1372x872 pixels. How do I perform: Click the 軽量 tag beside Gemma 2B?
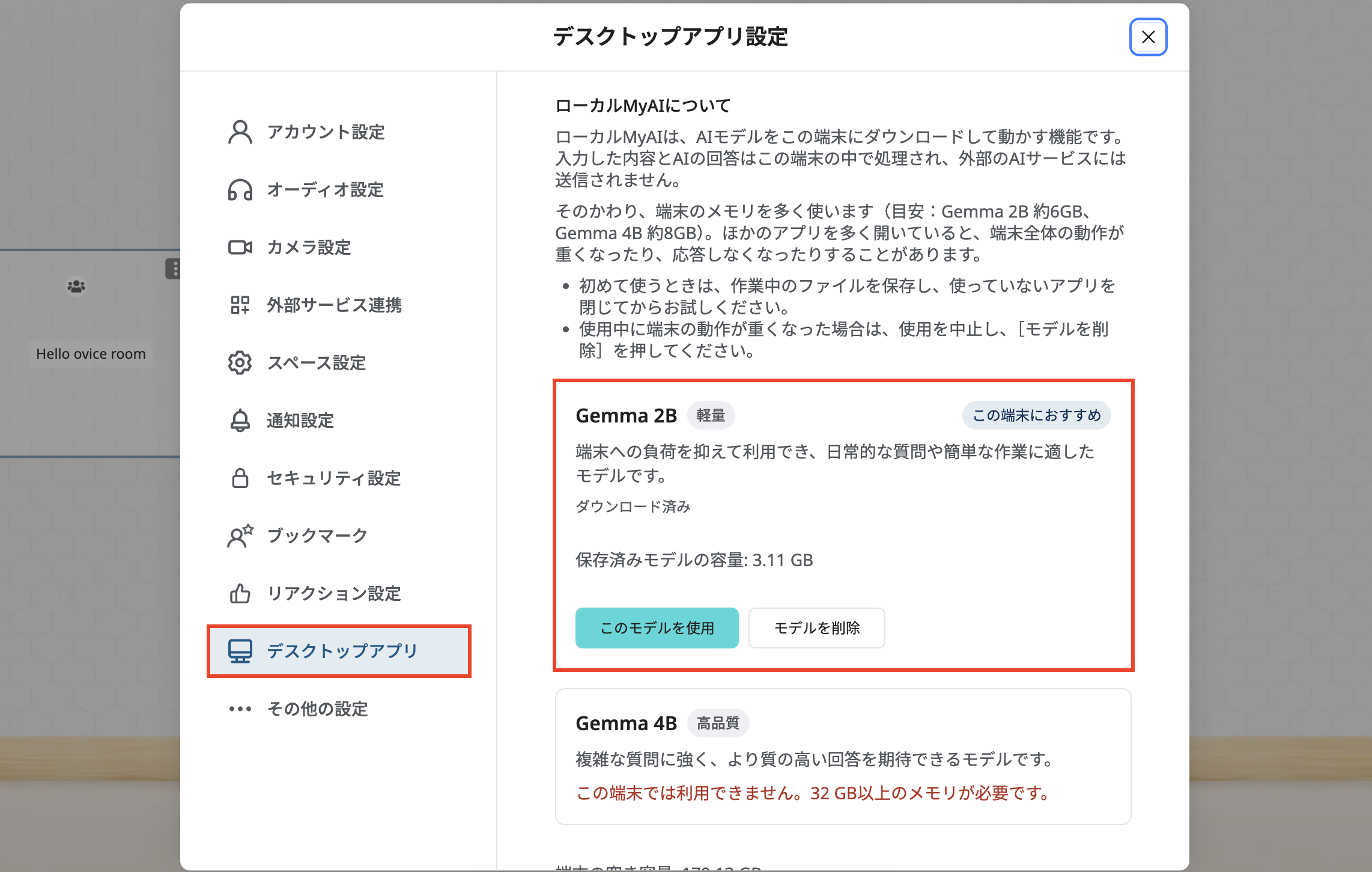click(x=711, y=415)
